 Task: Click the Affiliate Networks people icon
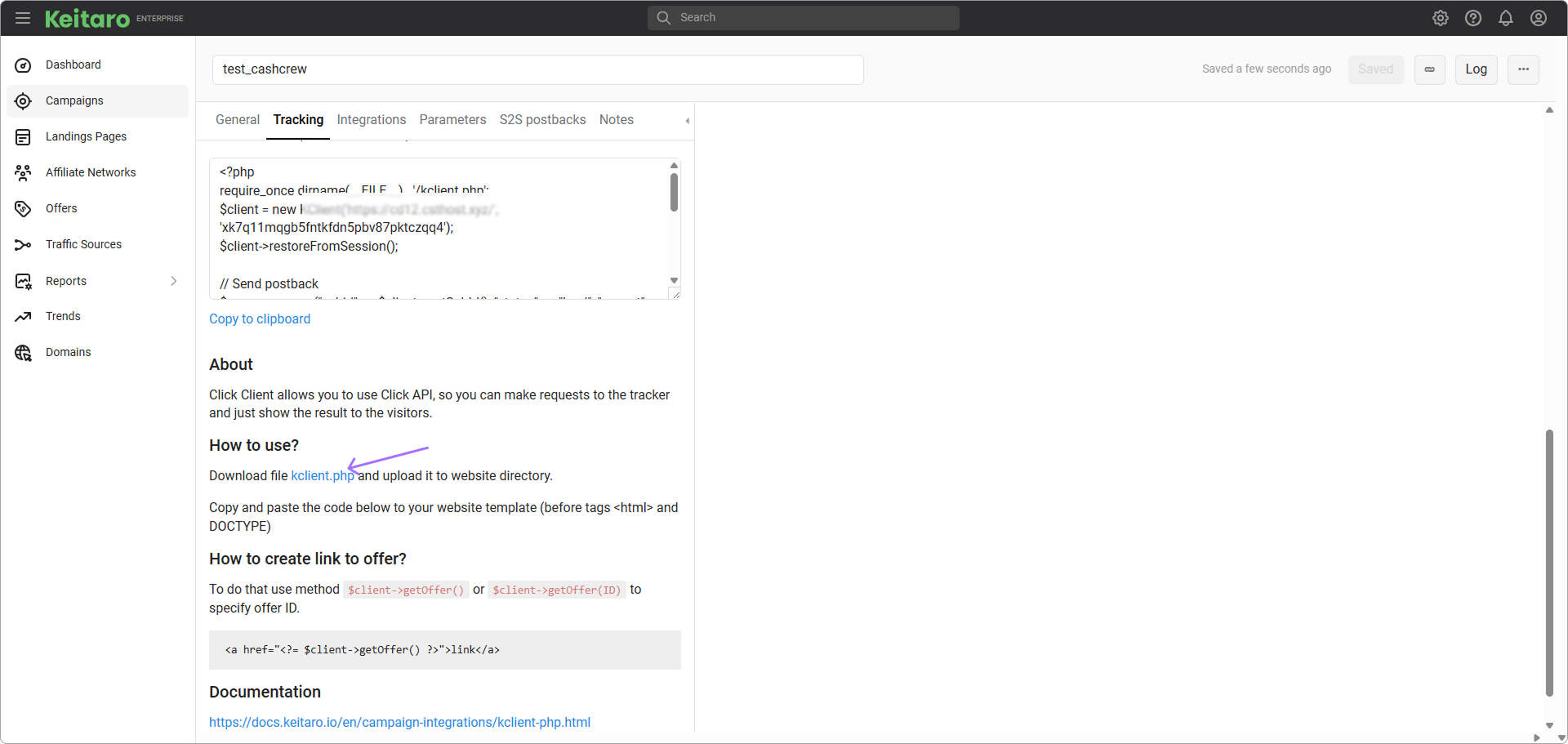(x=23, y=172)
